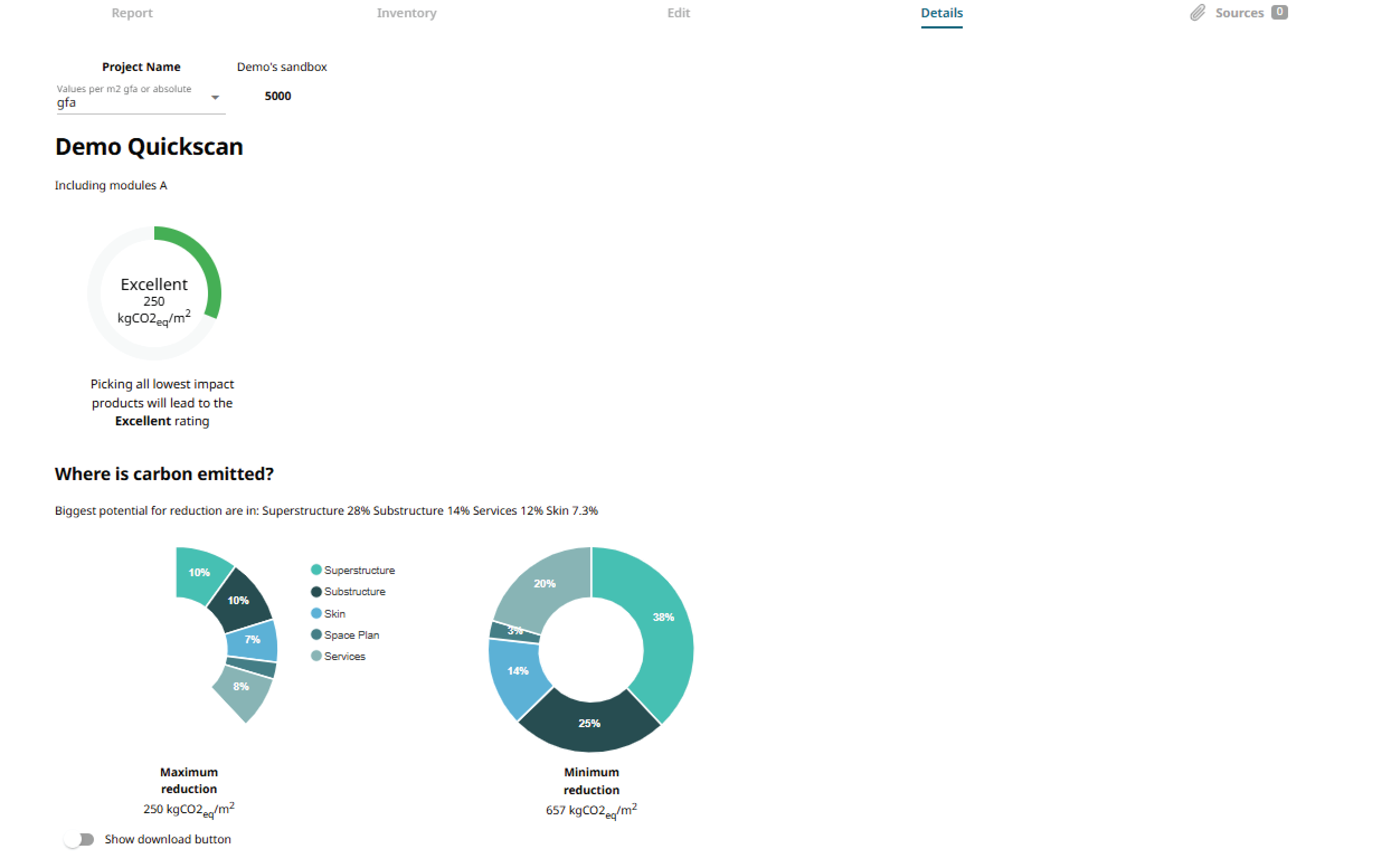Select the 7% Skin segment in Maximum reduction chart
The height and width of the screenshot is (868, 1396).
coord(252,639)
